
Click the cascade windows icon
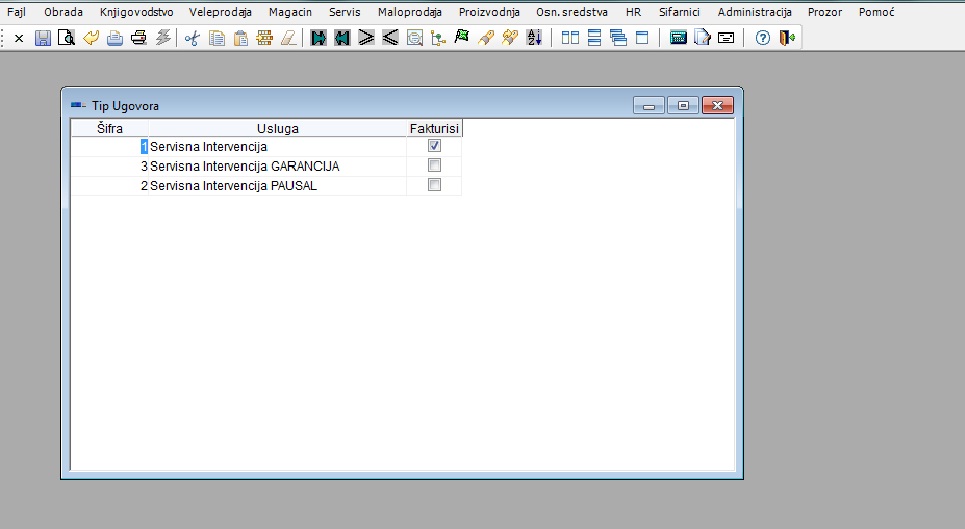618,38
